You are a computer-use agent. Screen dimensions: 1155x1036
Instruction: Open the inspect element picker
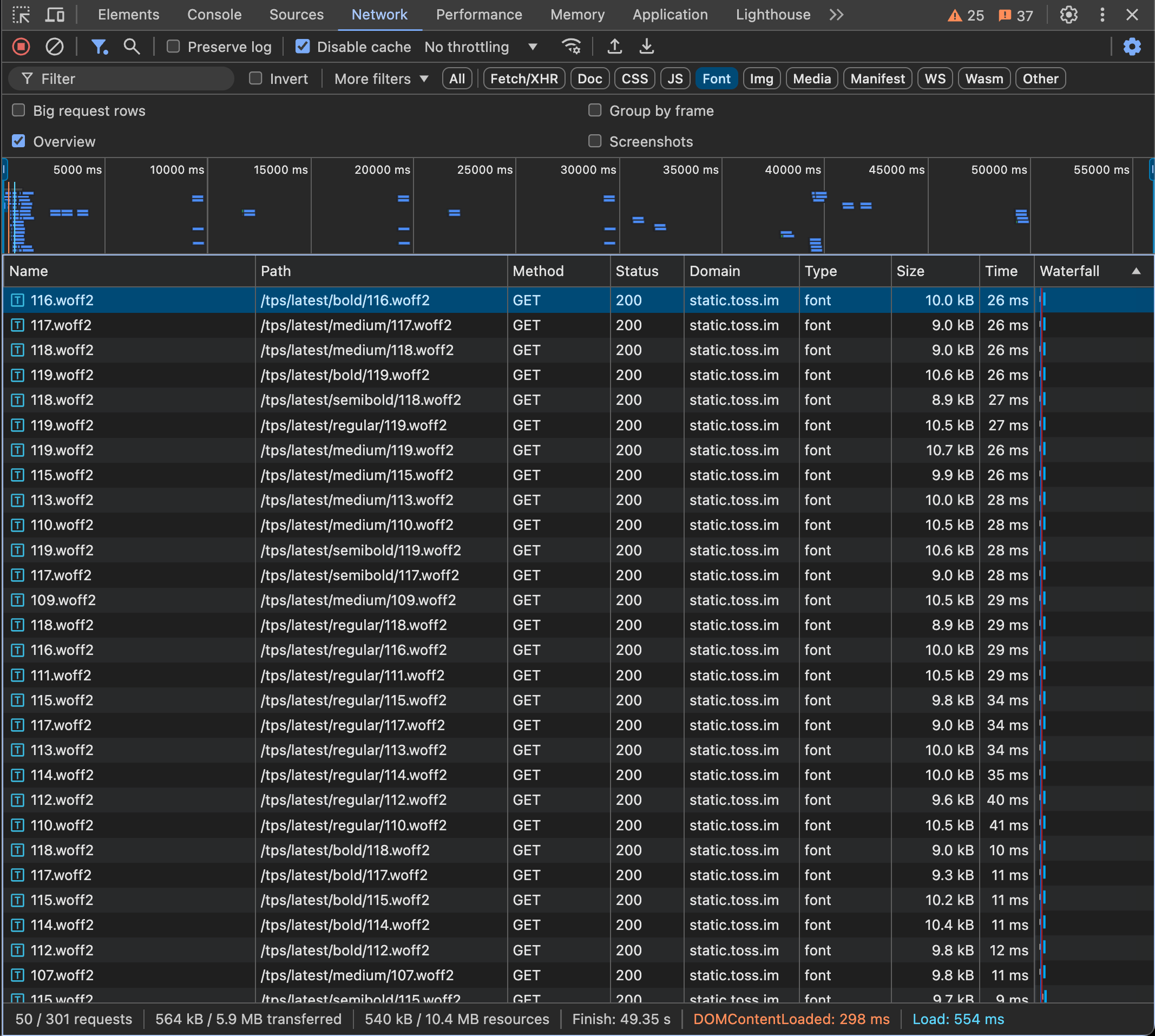tap(21, 15)
